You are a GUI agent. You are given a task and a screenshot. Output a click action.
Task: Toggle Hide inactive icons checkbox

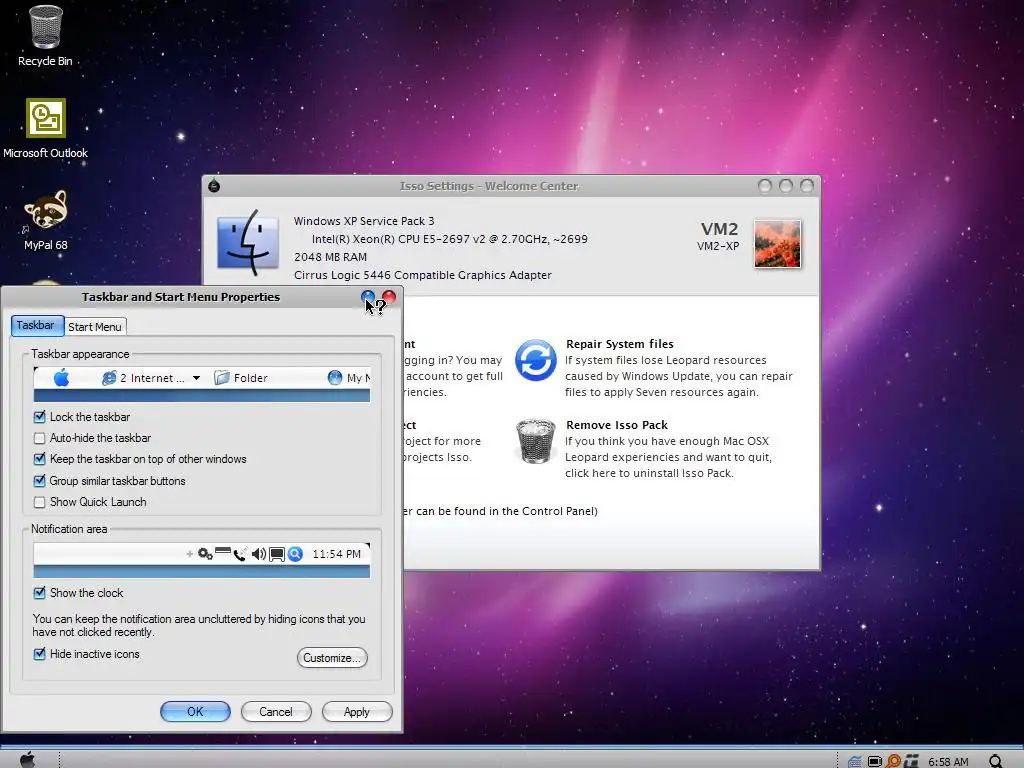click(x=39, y=654)
